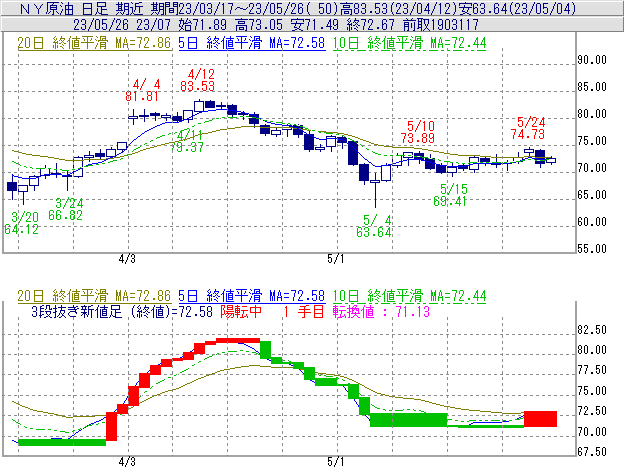Viewport: 624px width, 475px height.
Task: Click the 5/1 date label on upper chart axis
Action: [336, 259]
